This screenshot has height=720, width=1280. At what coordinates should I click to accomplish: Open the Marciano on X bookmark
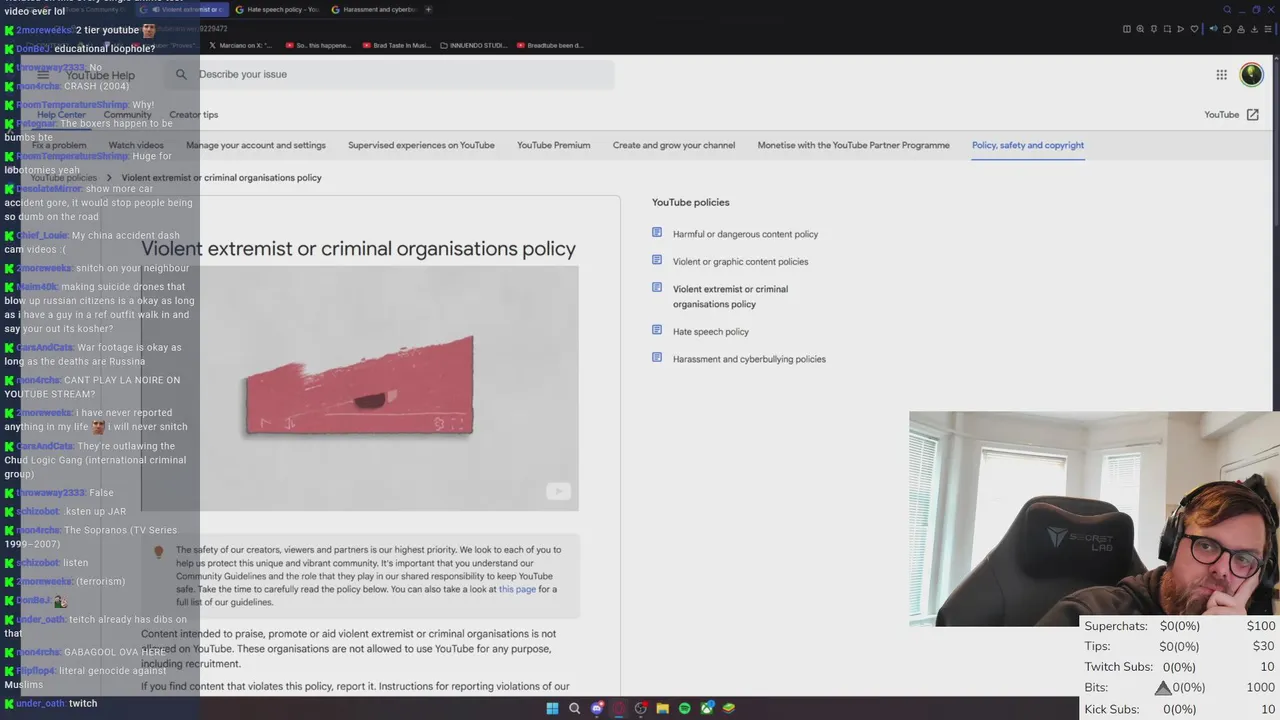240,45
